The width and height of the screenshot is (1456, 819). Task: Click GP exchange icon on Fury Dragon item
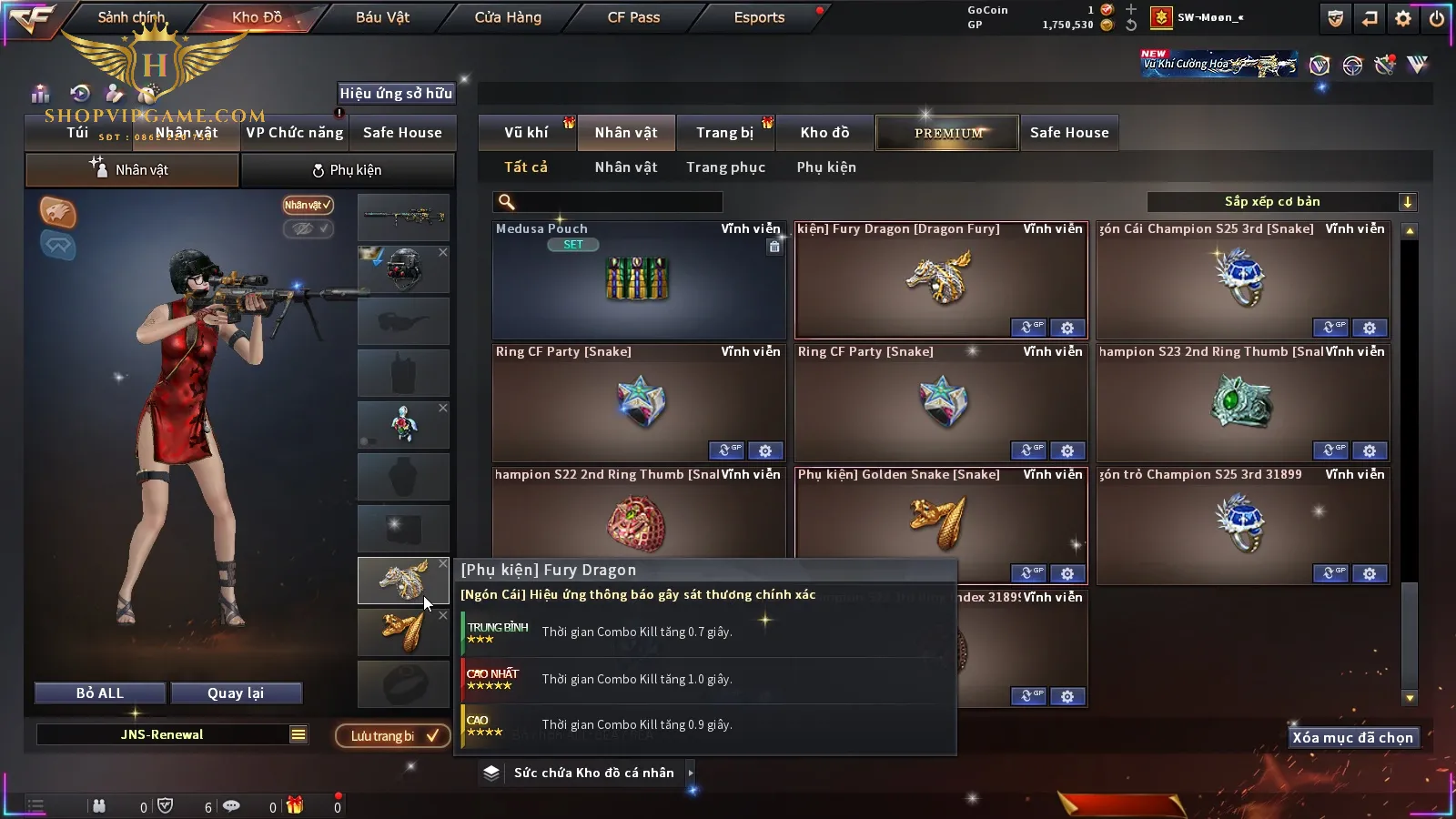click(x=1029, y=328)
